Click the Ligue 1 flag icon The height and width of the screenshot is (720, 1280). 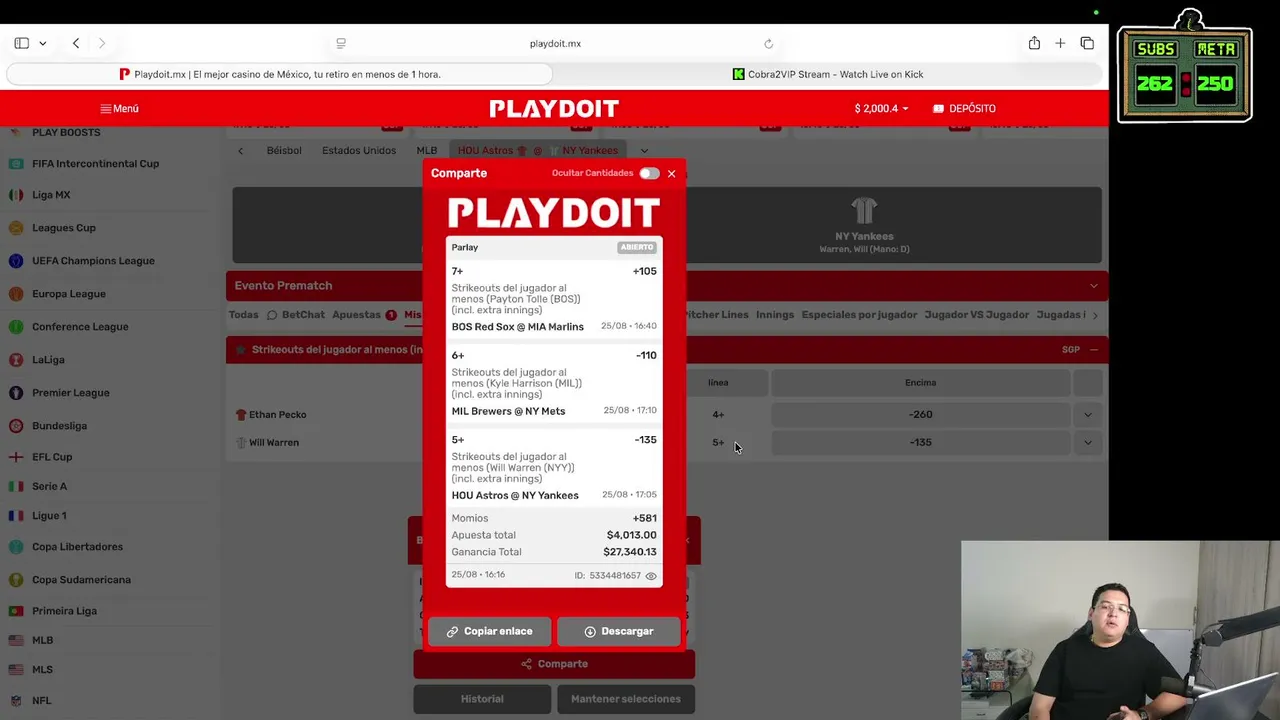(x=16, y=516)
